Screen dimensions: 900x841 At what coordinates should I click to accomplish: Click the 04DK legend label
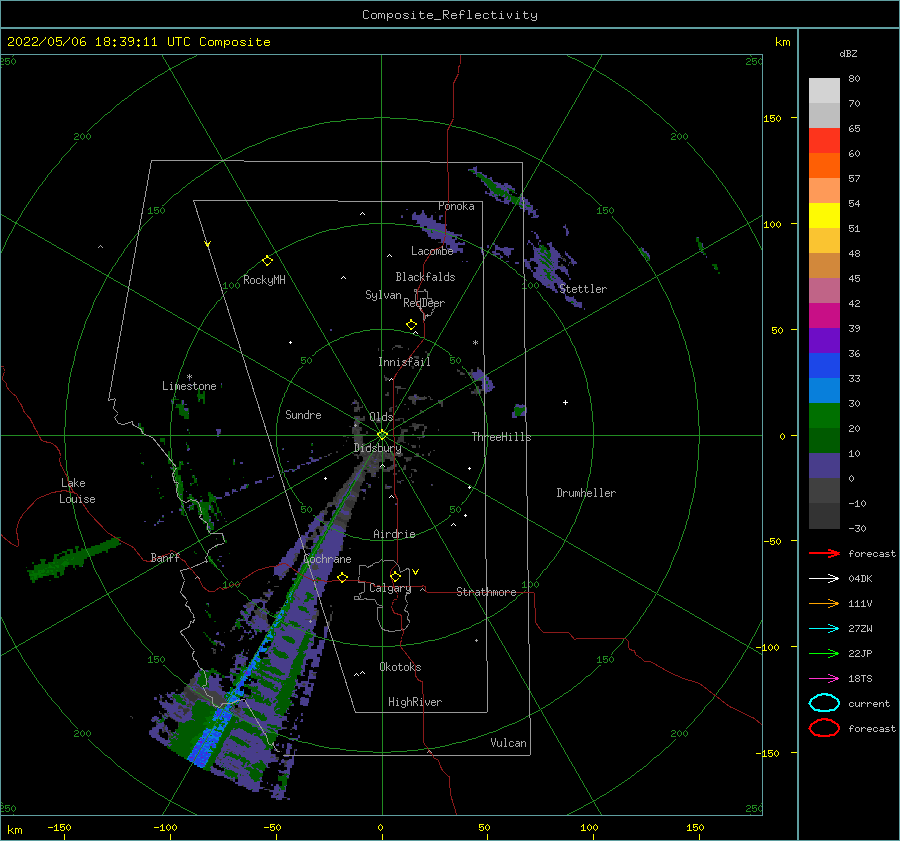click(x=860, y=579)
